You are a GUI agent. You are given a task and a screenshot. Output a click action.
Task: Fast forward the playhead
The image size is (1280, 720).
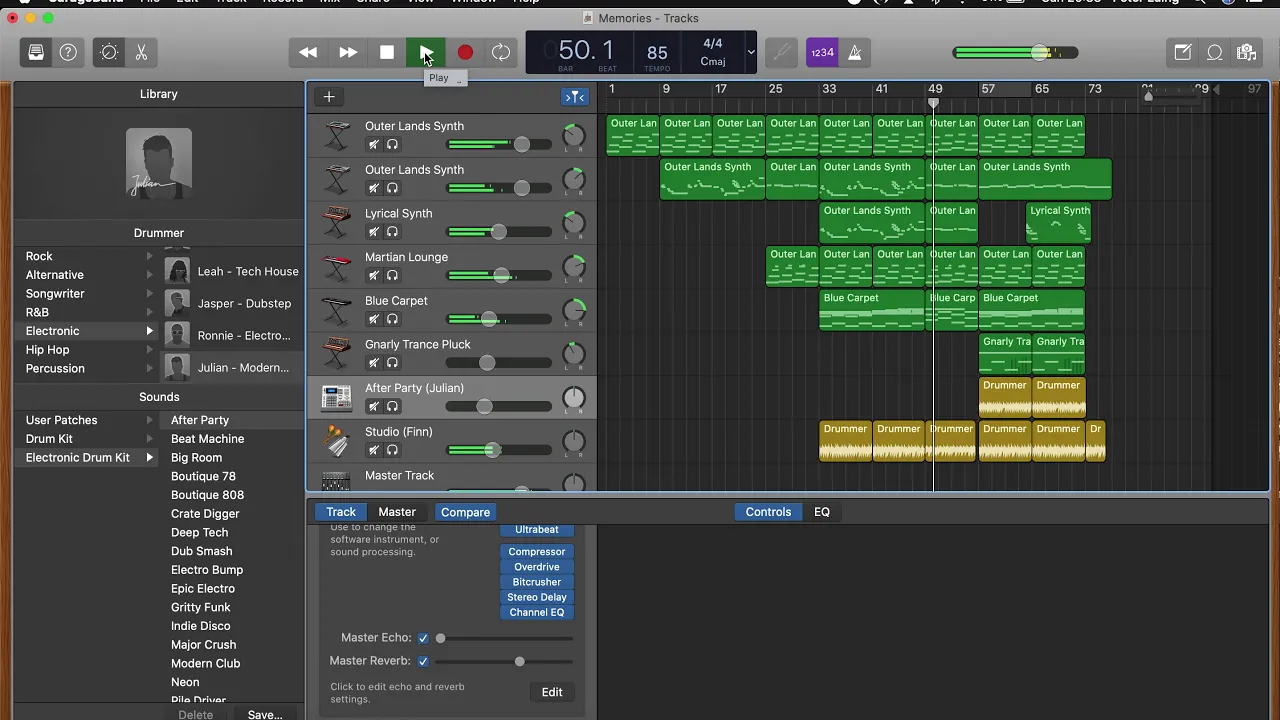[x=348, y=53]
